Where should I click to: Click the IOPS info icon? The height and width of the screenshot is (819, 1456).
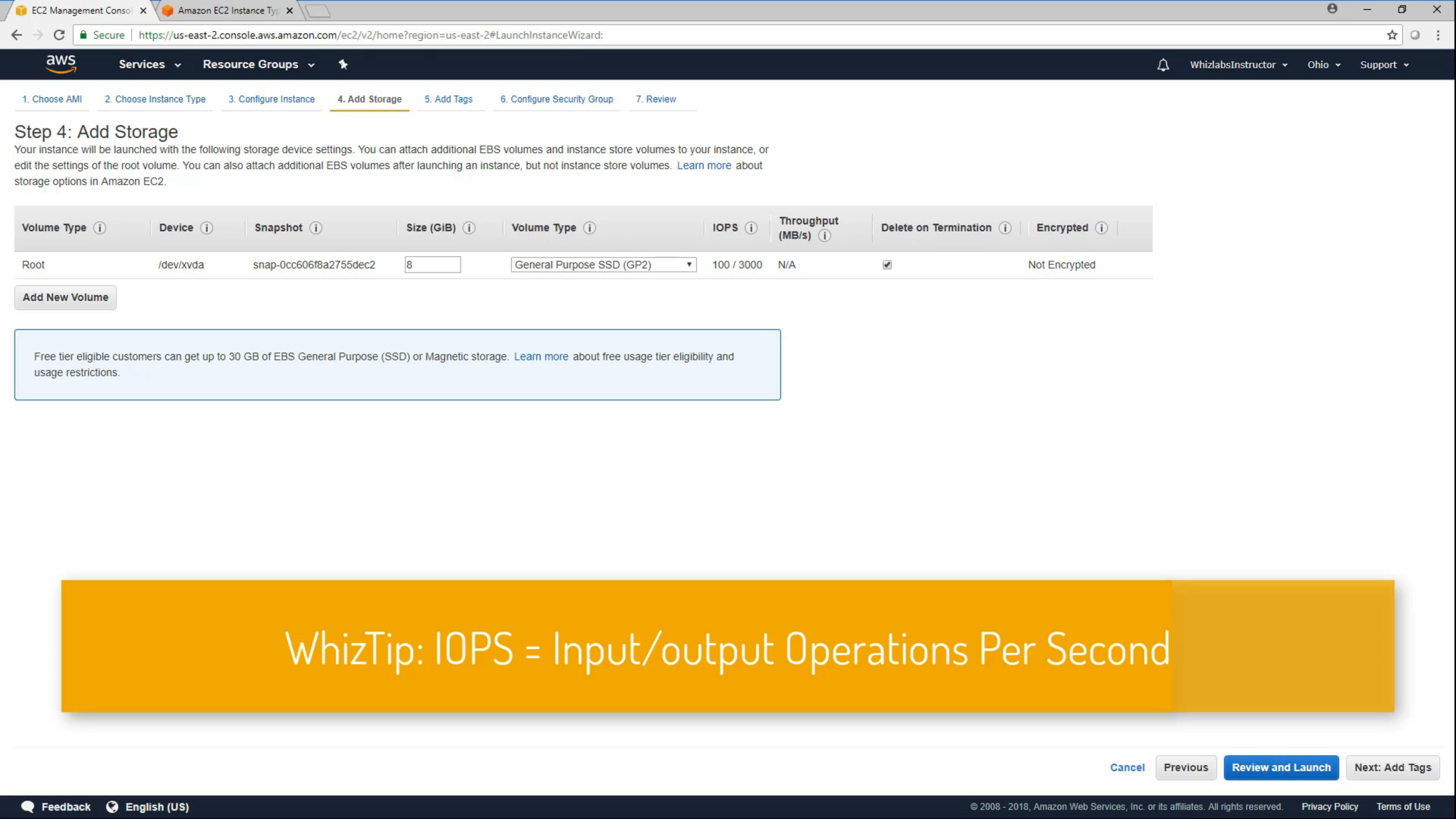click(x=751, y=228)
